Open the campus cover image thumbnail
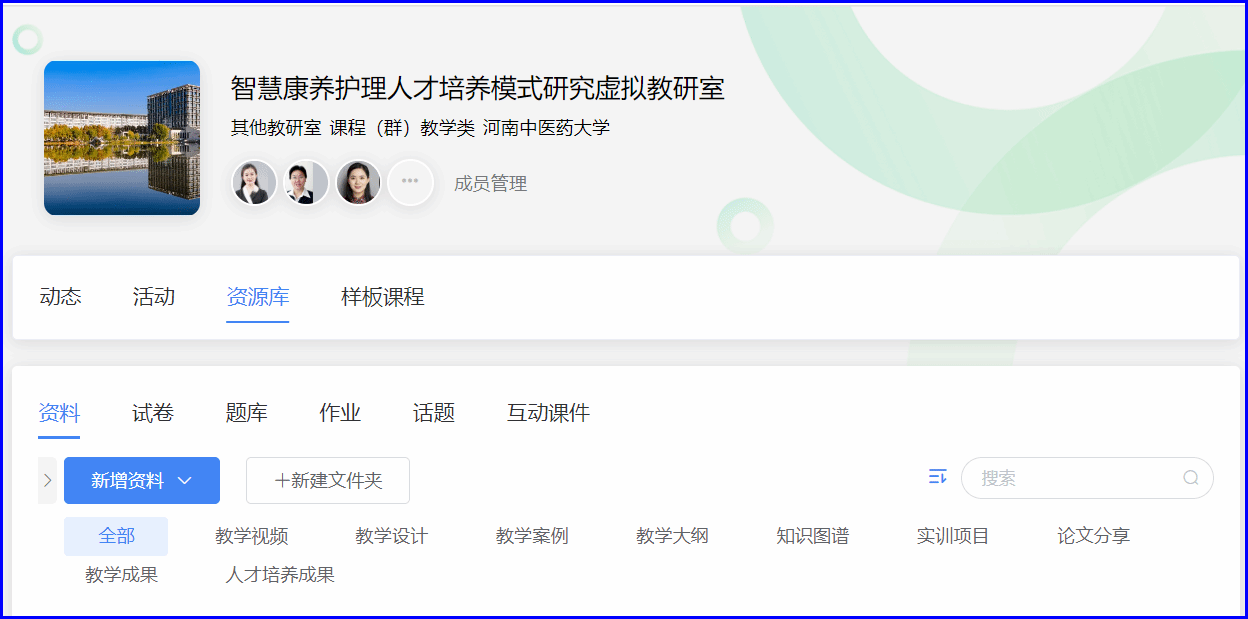This screenshot has width=1248, height=619. tap(122, 138)
